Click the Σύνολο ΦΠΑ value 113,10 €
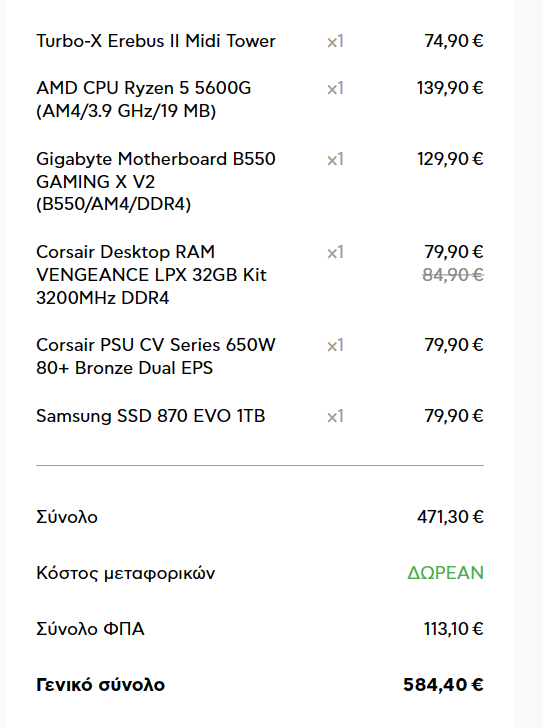Viewport: 543px width, 728px height. [x=453, y=629]
